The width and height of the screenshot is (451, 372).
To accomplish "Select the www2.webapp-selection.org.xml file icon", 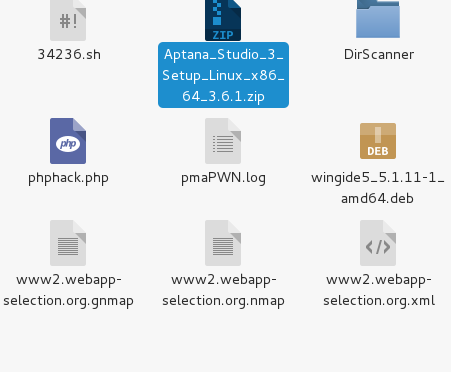I will (x=378, y=243).
